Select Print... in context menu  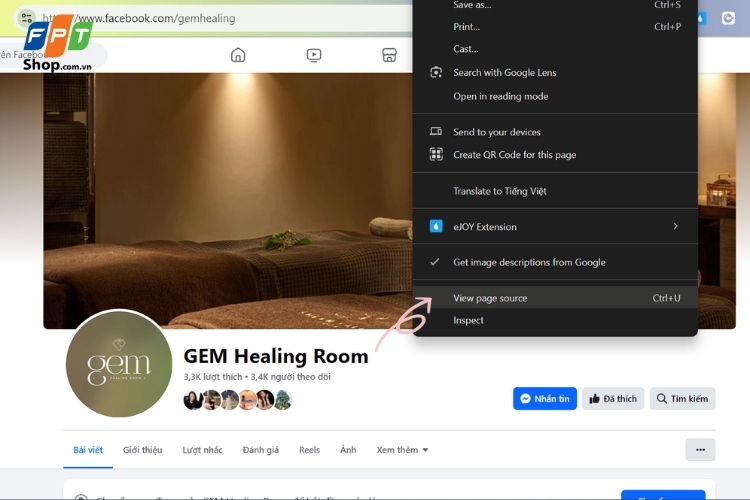[x=555, y=27]
